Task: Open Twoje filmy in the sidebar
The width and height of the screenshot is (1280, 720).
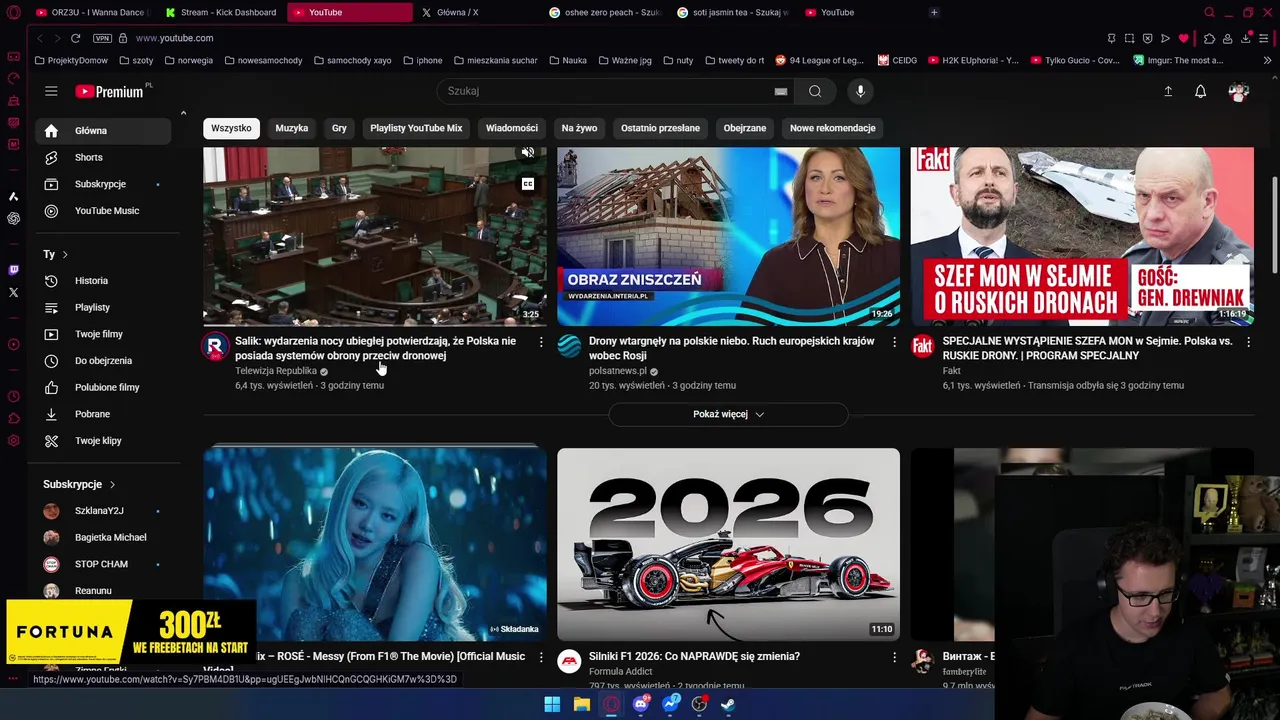Action: tap(103, 334)
